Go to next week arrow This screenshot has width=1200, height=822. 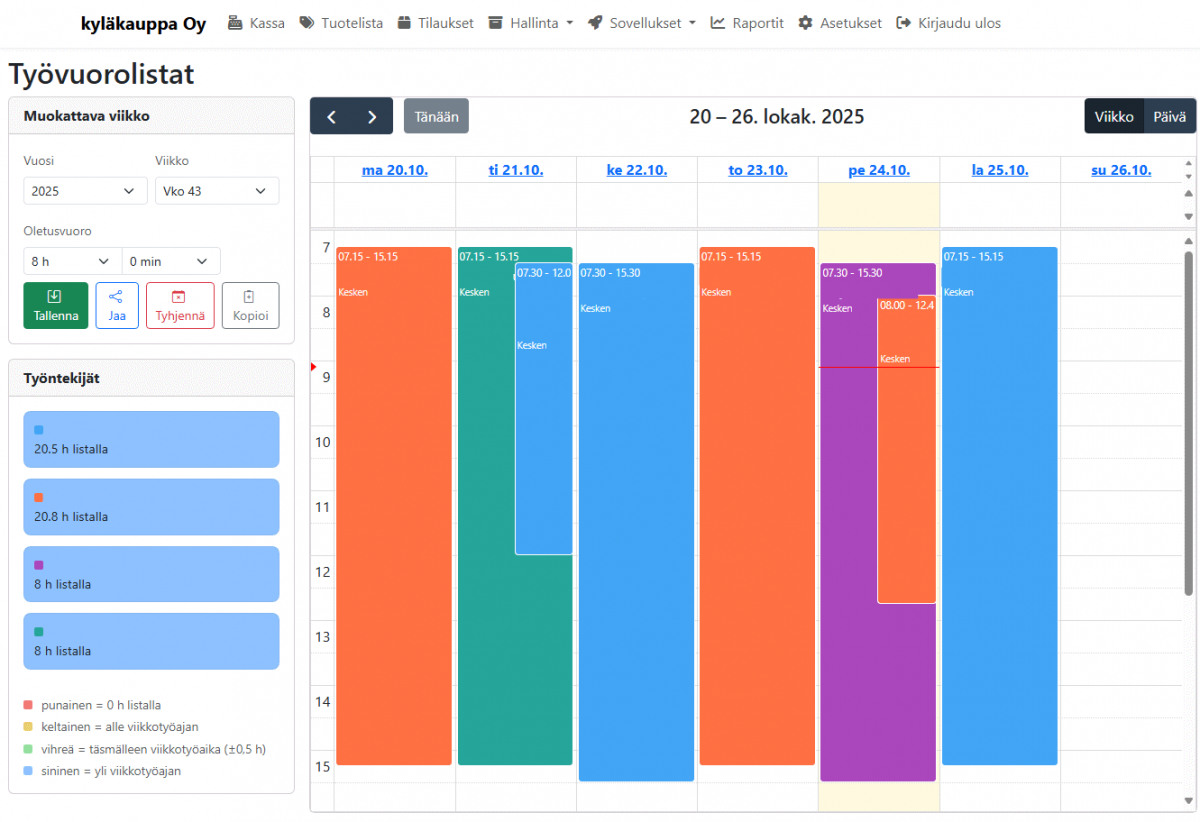click(x=372, y=117)
